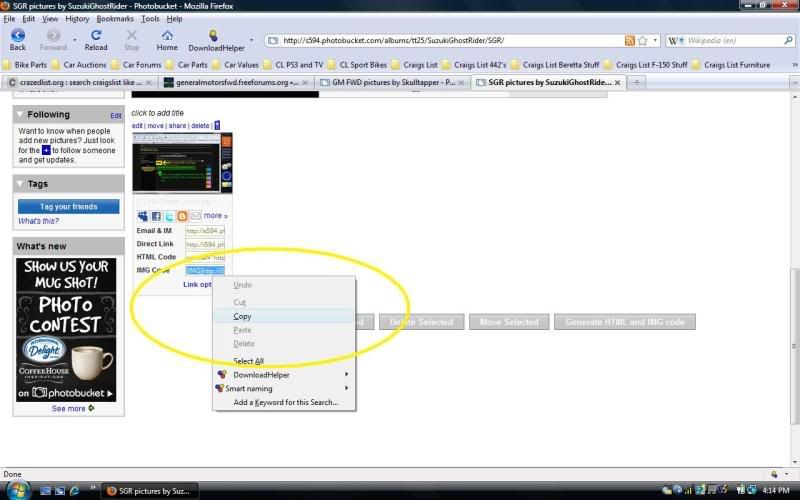The height and width of the screenshot is (500, 800).
Task: Collapse the Following panel
Action: [x=22, y=115]
